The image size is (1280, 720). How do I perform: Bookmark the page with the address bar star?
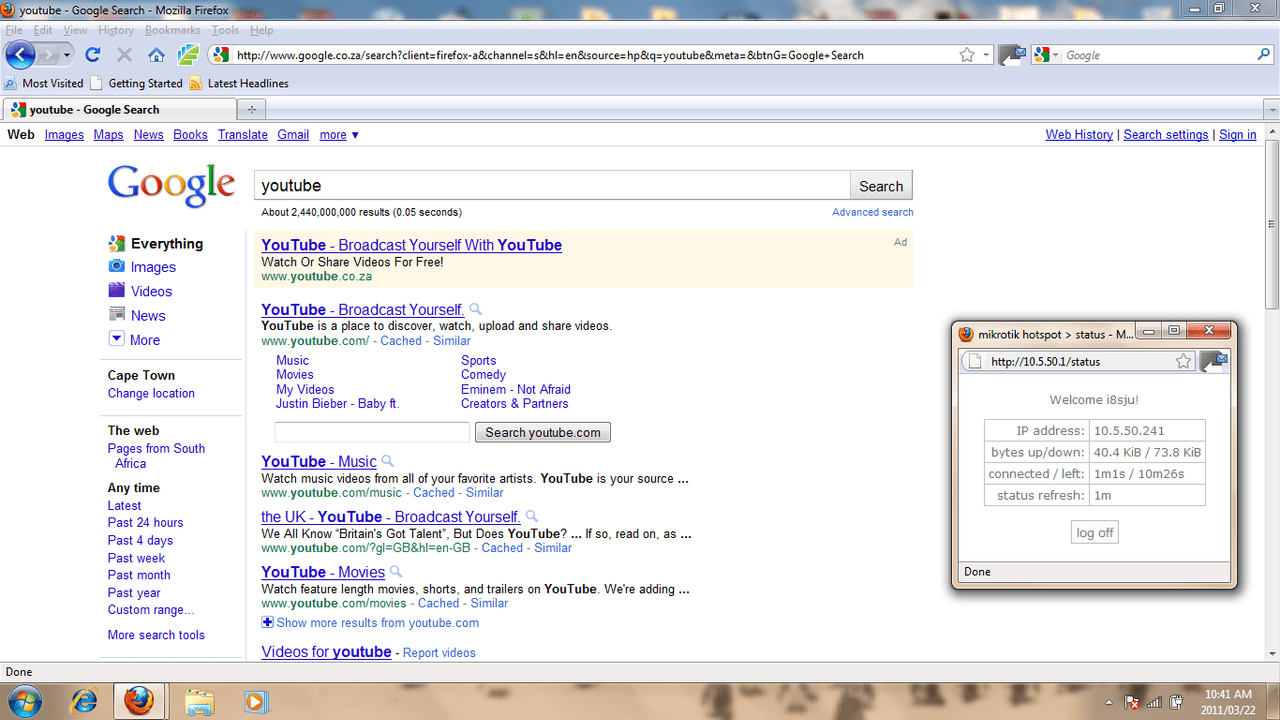point(967,55)
